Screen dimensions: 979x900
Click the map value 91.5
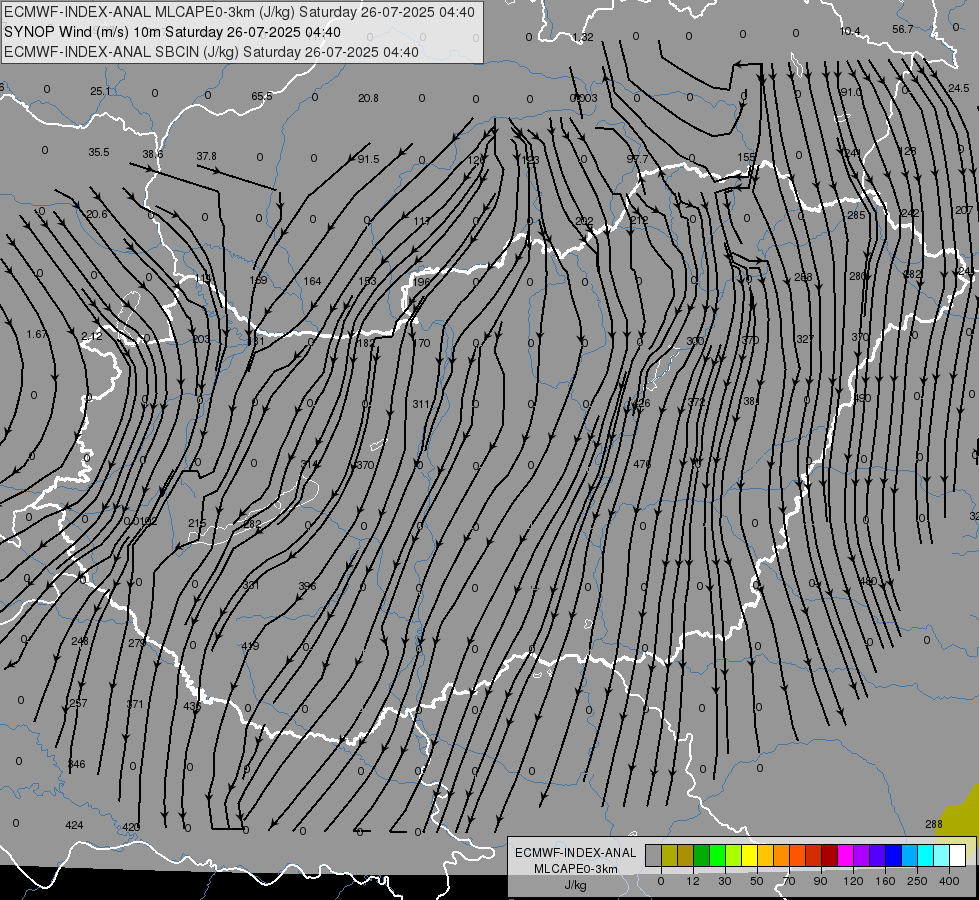click(x=368, y=159)
